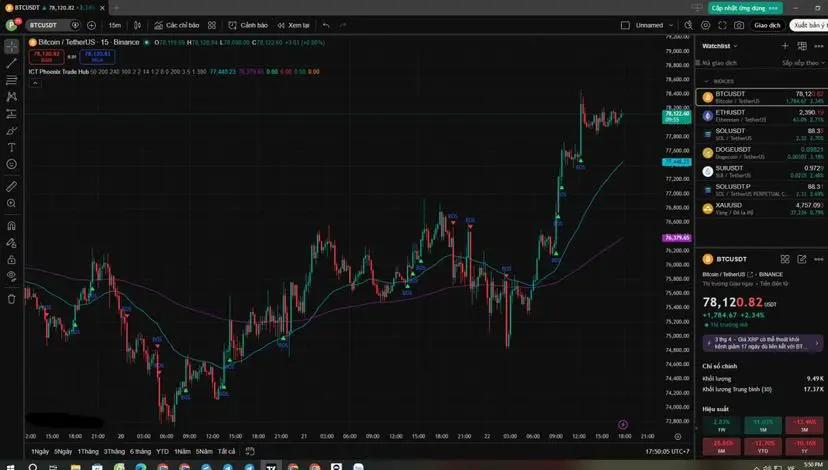Screen dimensions: 828x470
Task: Open the patterns drawing tools
Action: (12, 97)
